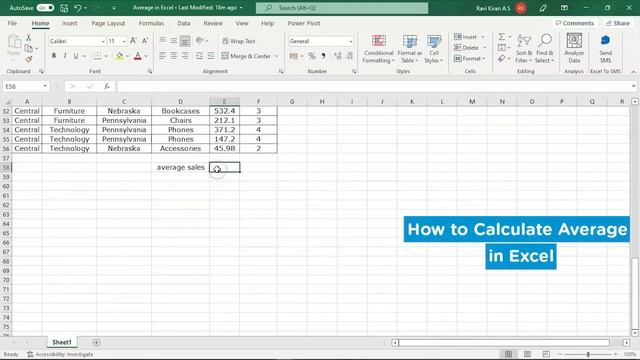Click the AutoSum sigma icon

(502, 37)
